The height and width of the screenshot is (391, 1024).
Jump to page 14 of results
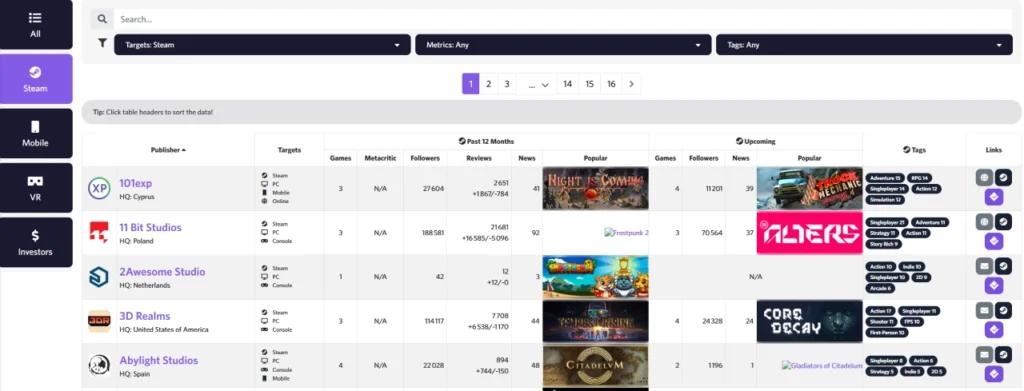(568, 84)
